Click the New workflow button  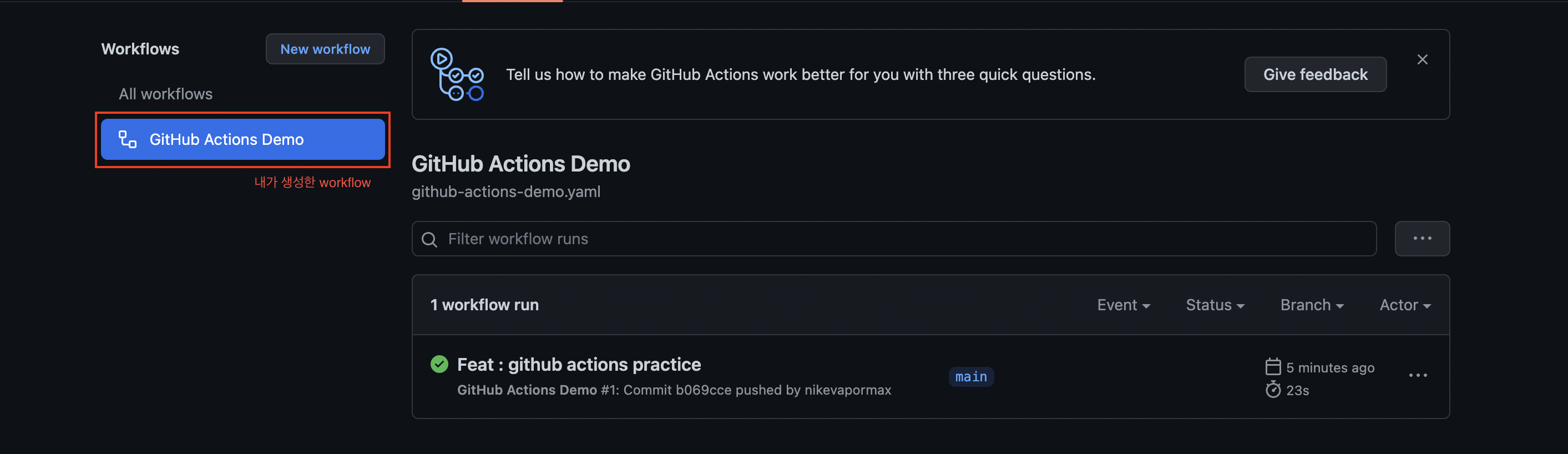point(325,49)
